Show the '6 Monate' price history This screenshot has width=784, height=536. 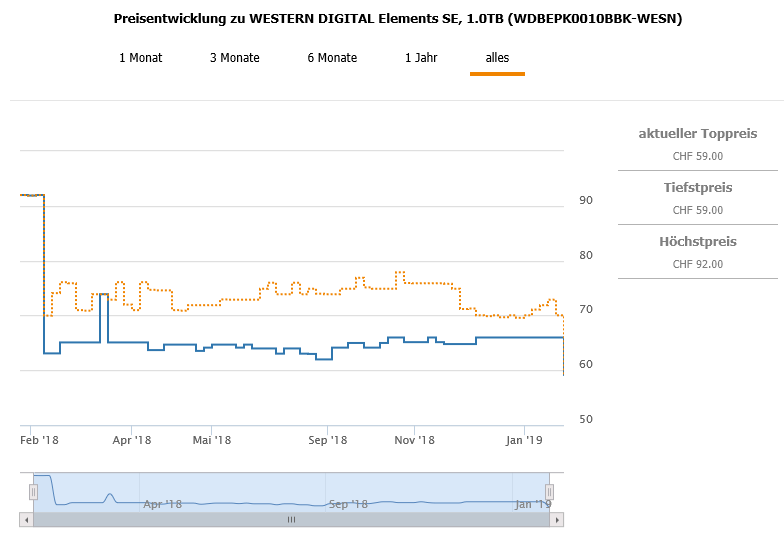[332, 58]
